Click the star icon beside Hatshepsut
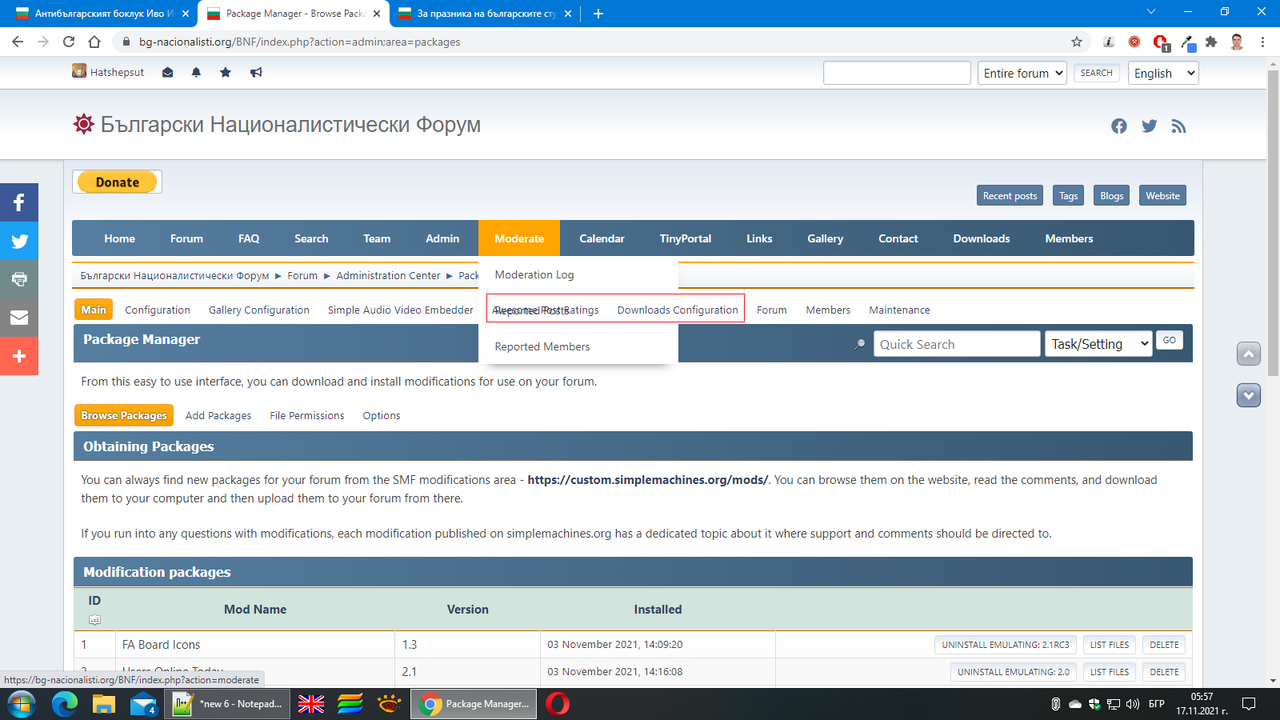Image resolution: width=1280 pixels, height=720 pixels. pos(226,73)
